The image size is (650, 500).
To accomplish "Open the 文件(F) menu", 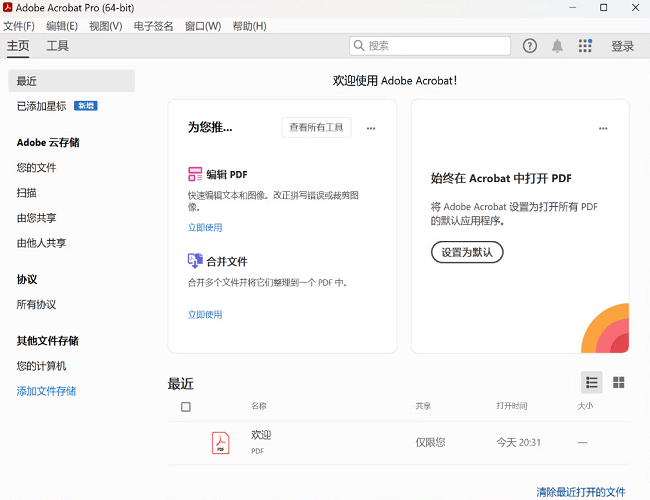I will 19,26.
